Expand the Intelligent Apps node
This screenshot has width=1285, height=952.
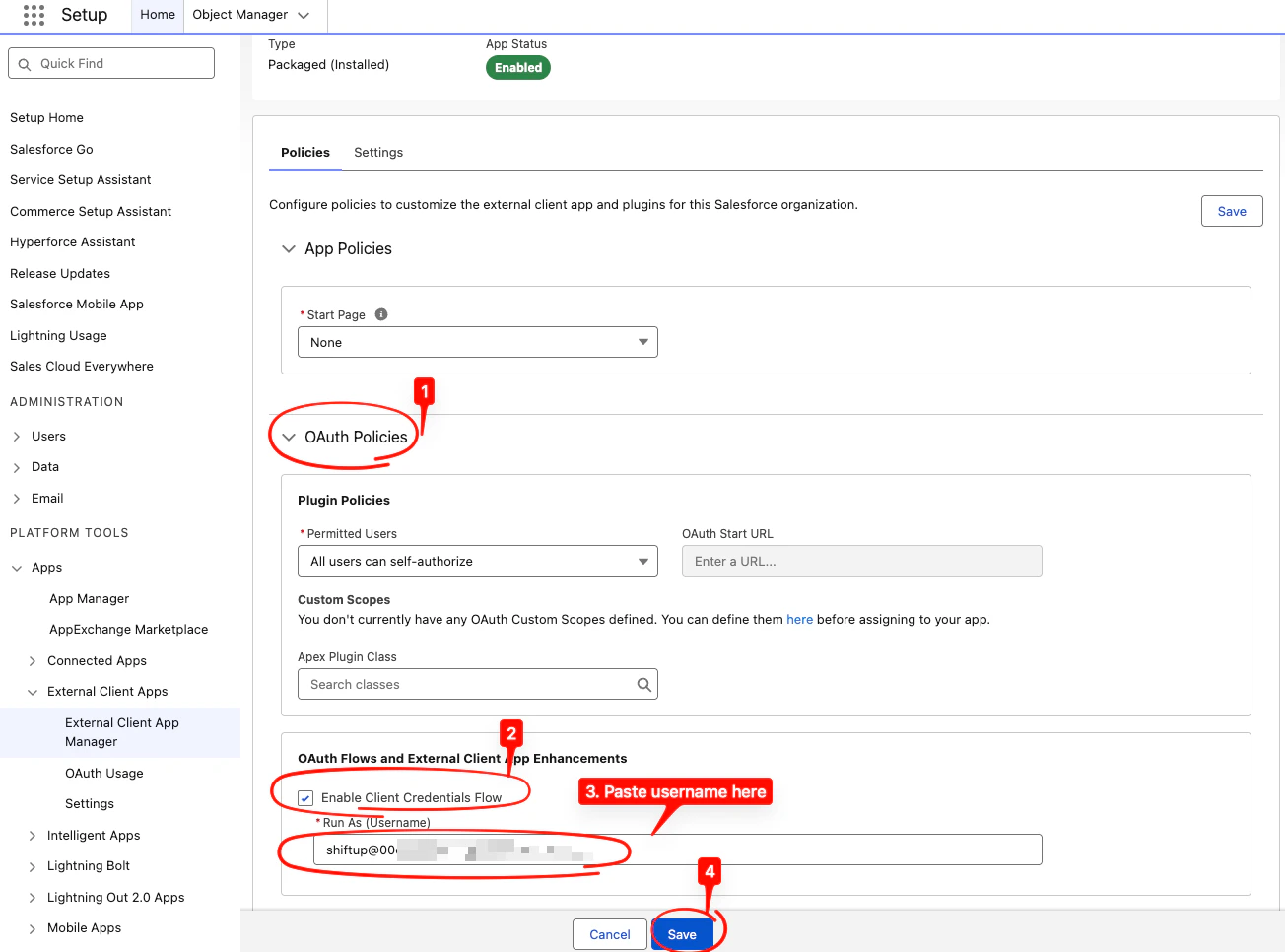pos(33,836)
